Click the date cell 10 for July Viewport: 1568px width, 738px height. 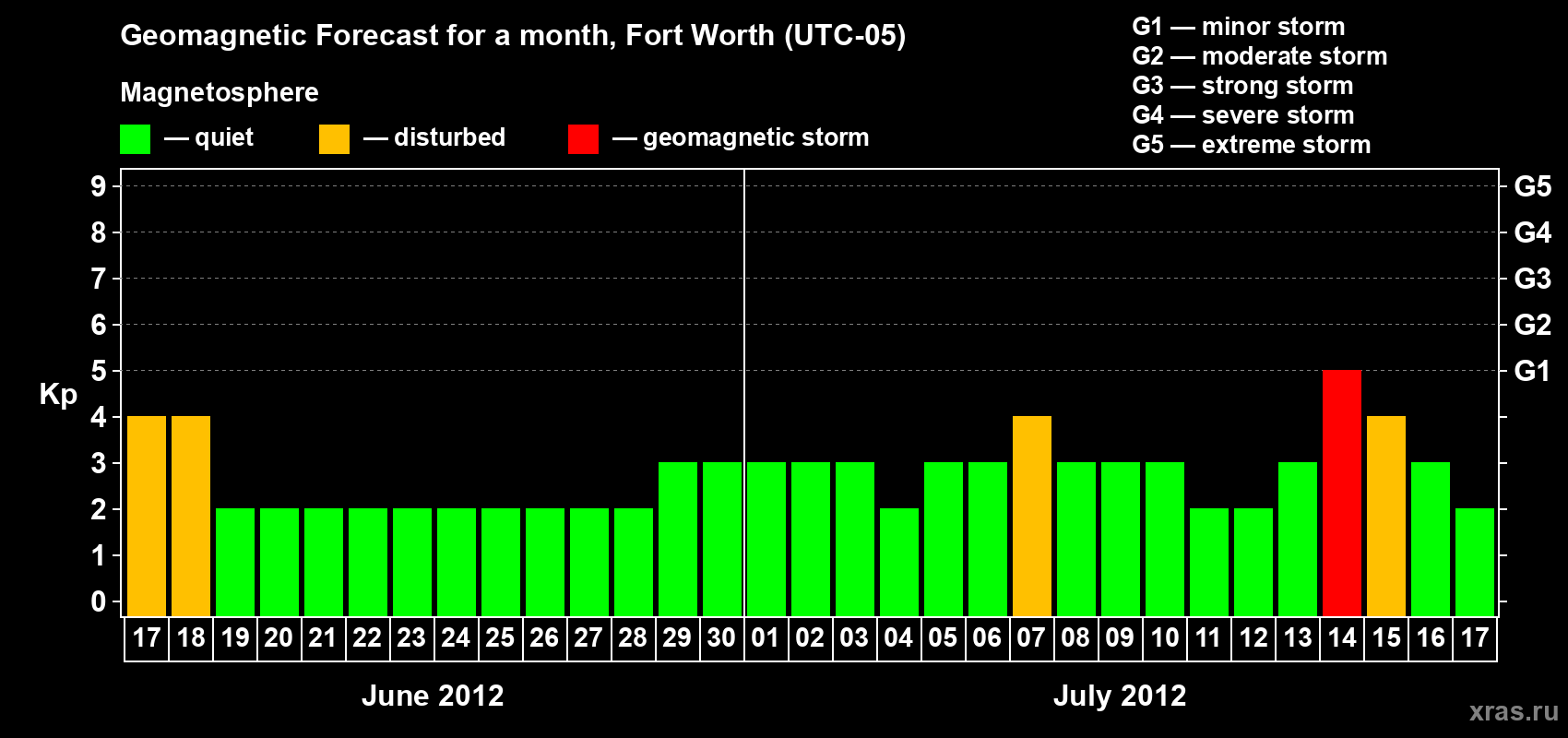[x=1165, y=638]
